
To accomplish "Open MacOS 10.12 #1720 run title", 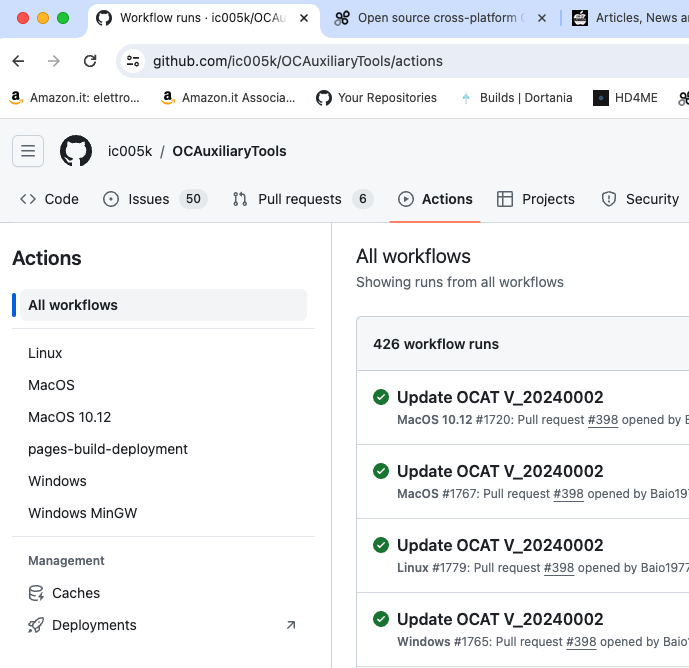I will pos(500,397).
